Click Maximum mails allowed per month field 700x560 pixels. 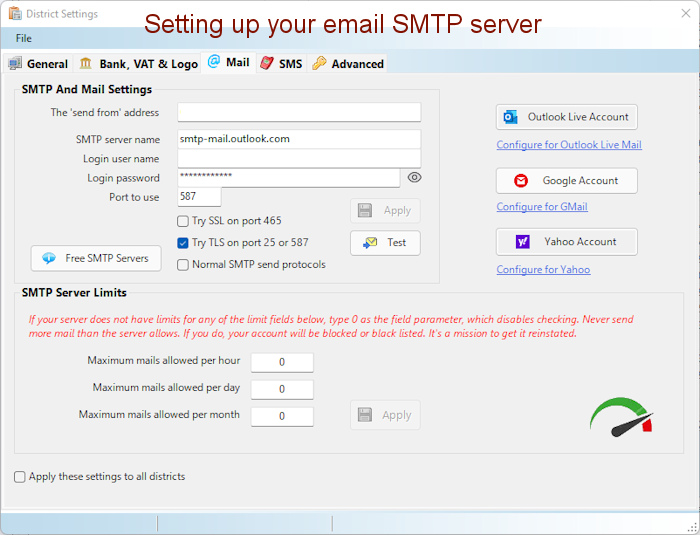point(282,417)
